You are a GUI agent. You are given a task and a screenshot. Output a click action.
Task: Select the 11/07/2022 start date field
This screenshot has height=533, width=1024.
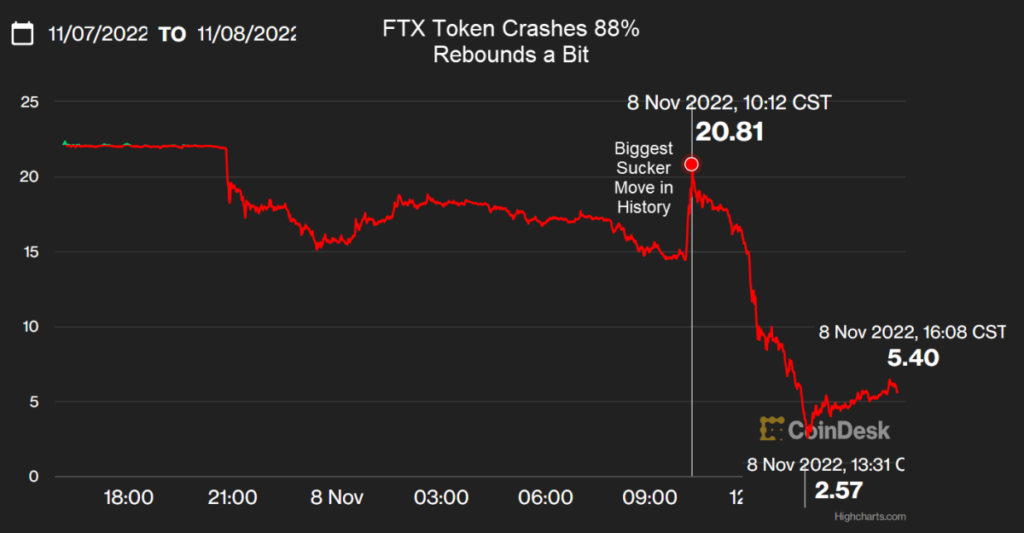point(98,34)
